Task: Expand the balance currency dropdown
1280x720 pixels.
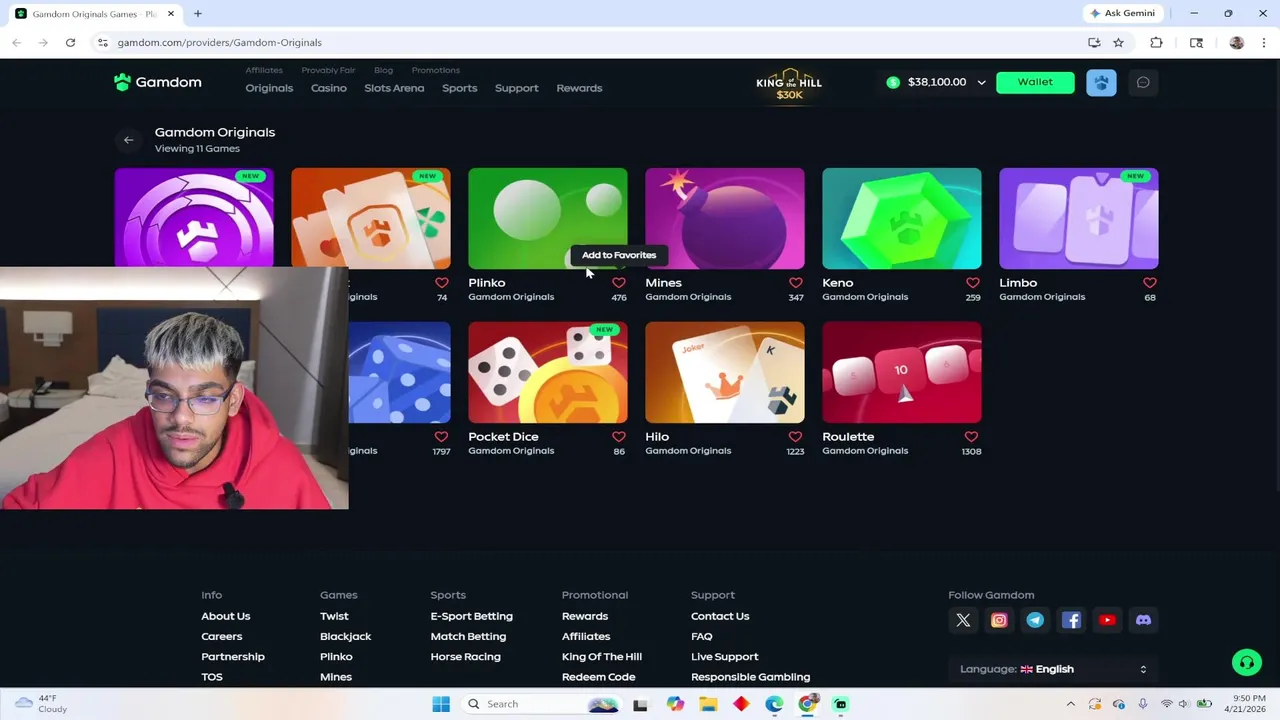Action: pos(981,82)
